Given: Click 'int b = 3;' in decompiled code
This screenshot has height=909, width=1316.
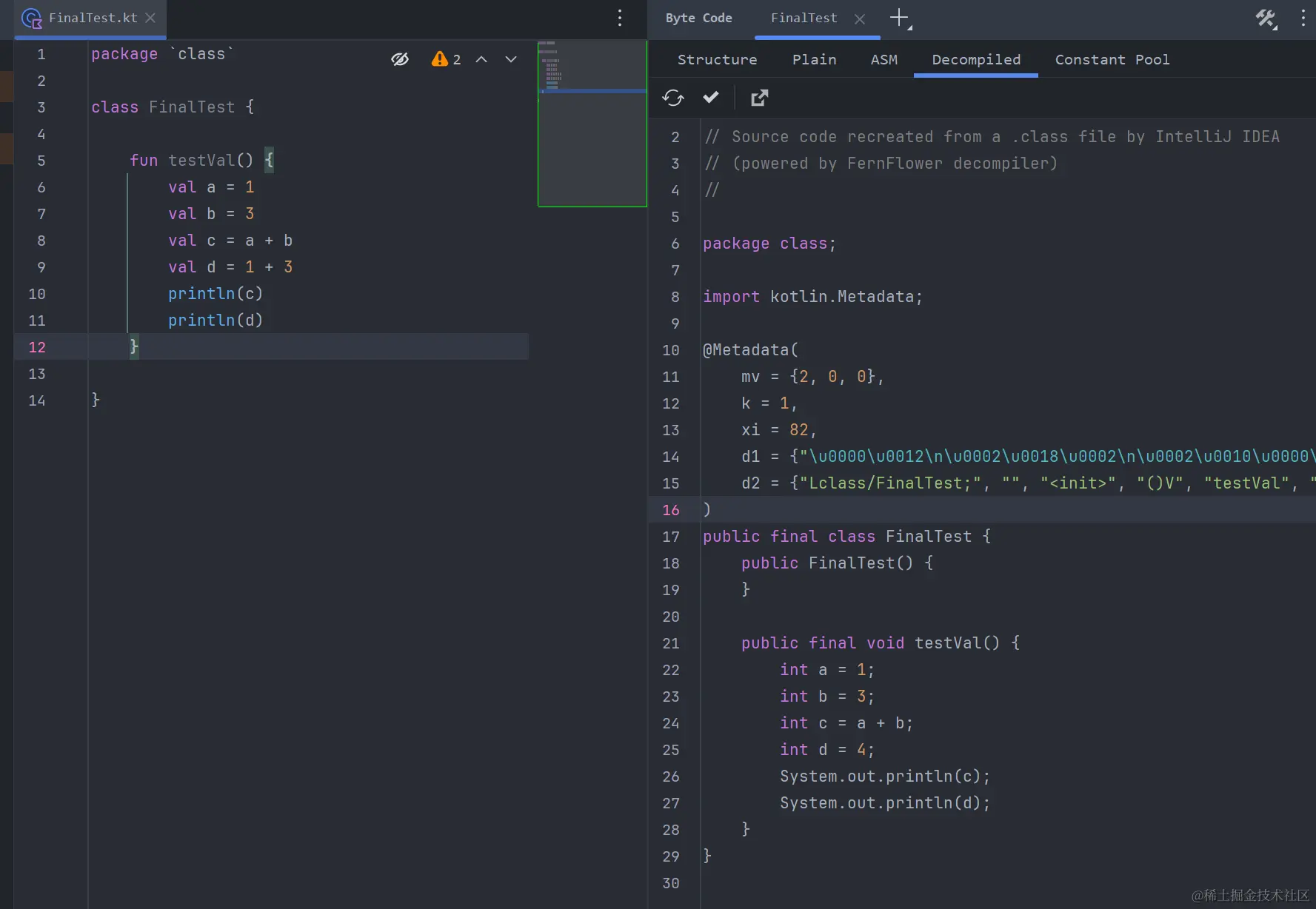Looking at the screenshot, I should (x=827, y=697).
